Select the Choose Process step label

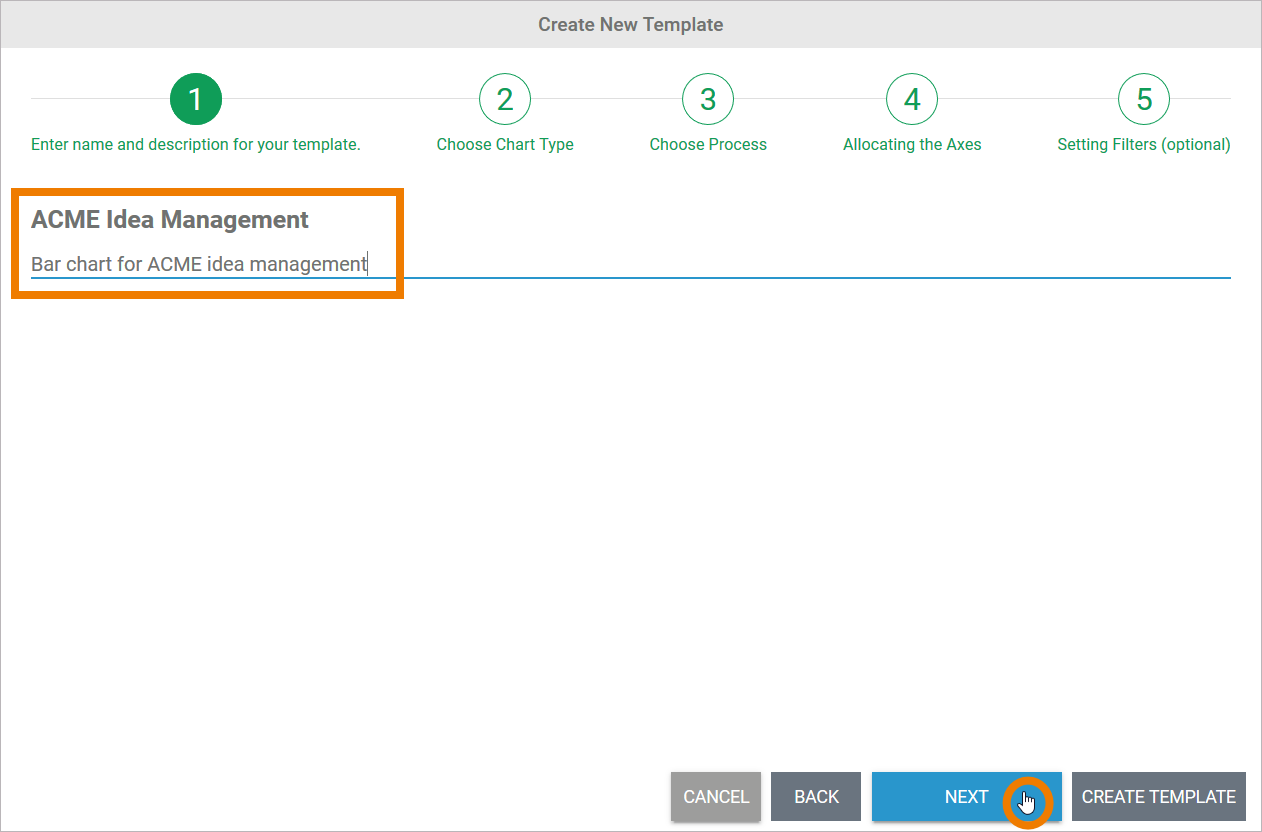[x=708, y=144]
